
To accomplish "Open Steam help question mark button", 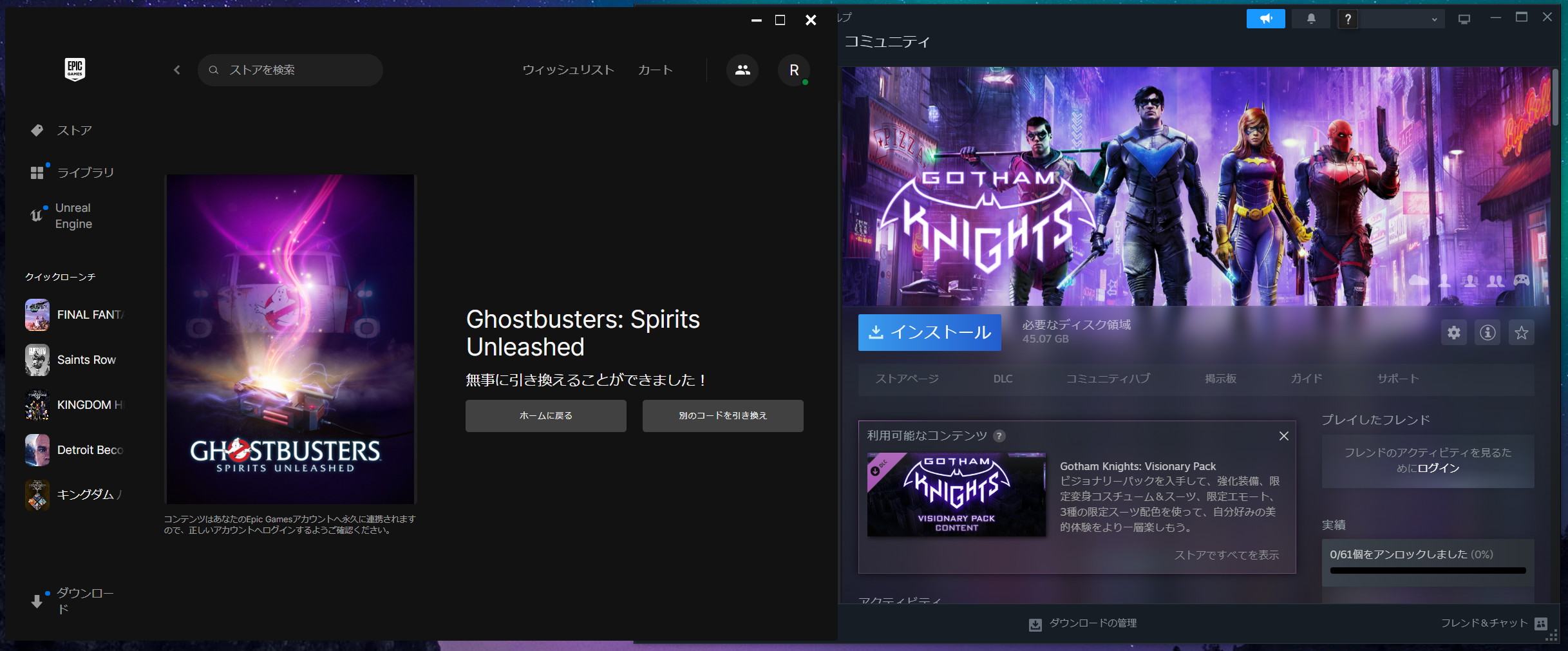I will coord(1347,19).
